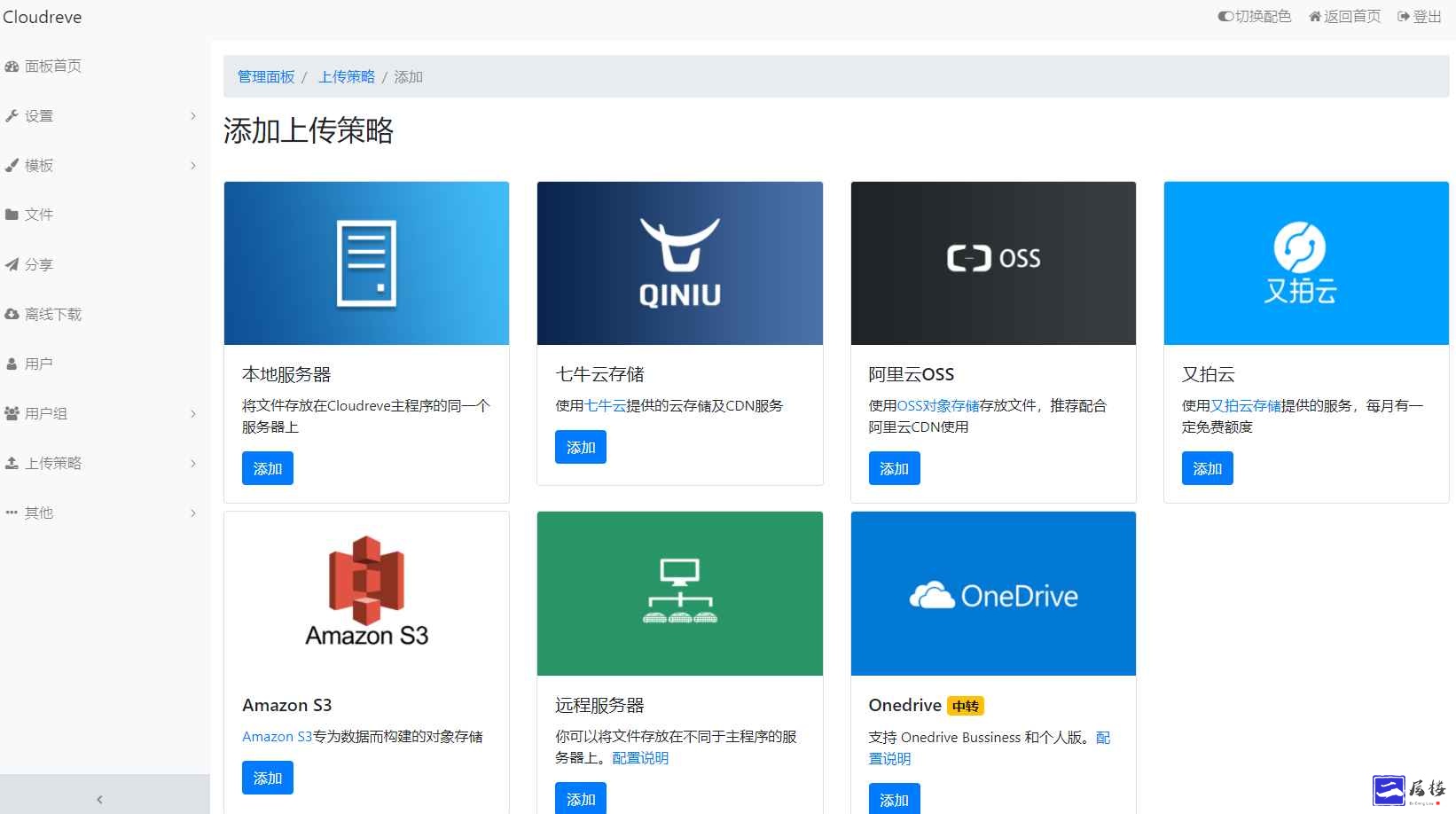Add the Amazon S3 policy
Screen dimensions: 1456x814
coord(268,778)
